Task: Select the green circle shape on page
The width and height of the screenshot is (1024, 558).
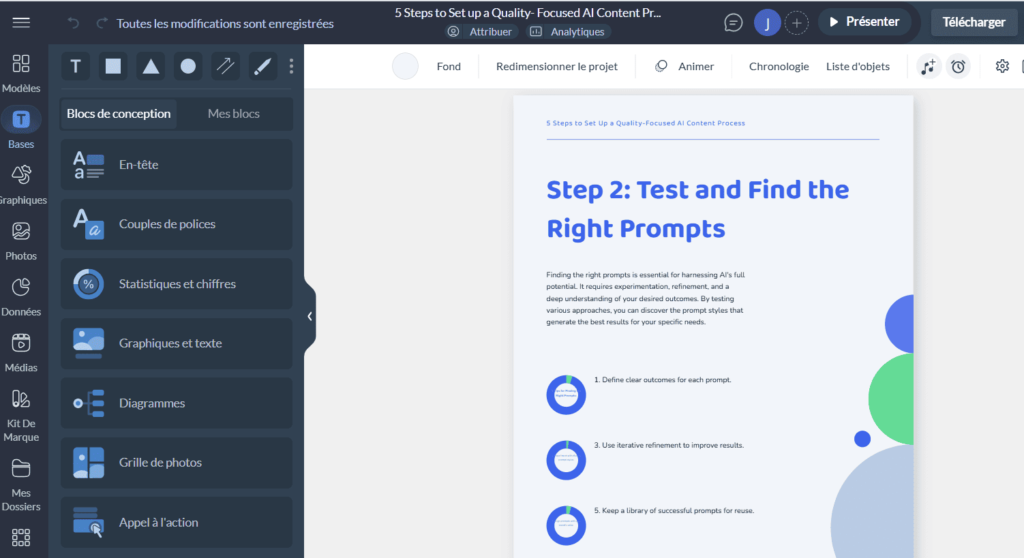Action: click(893, 399)
